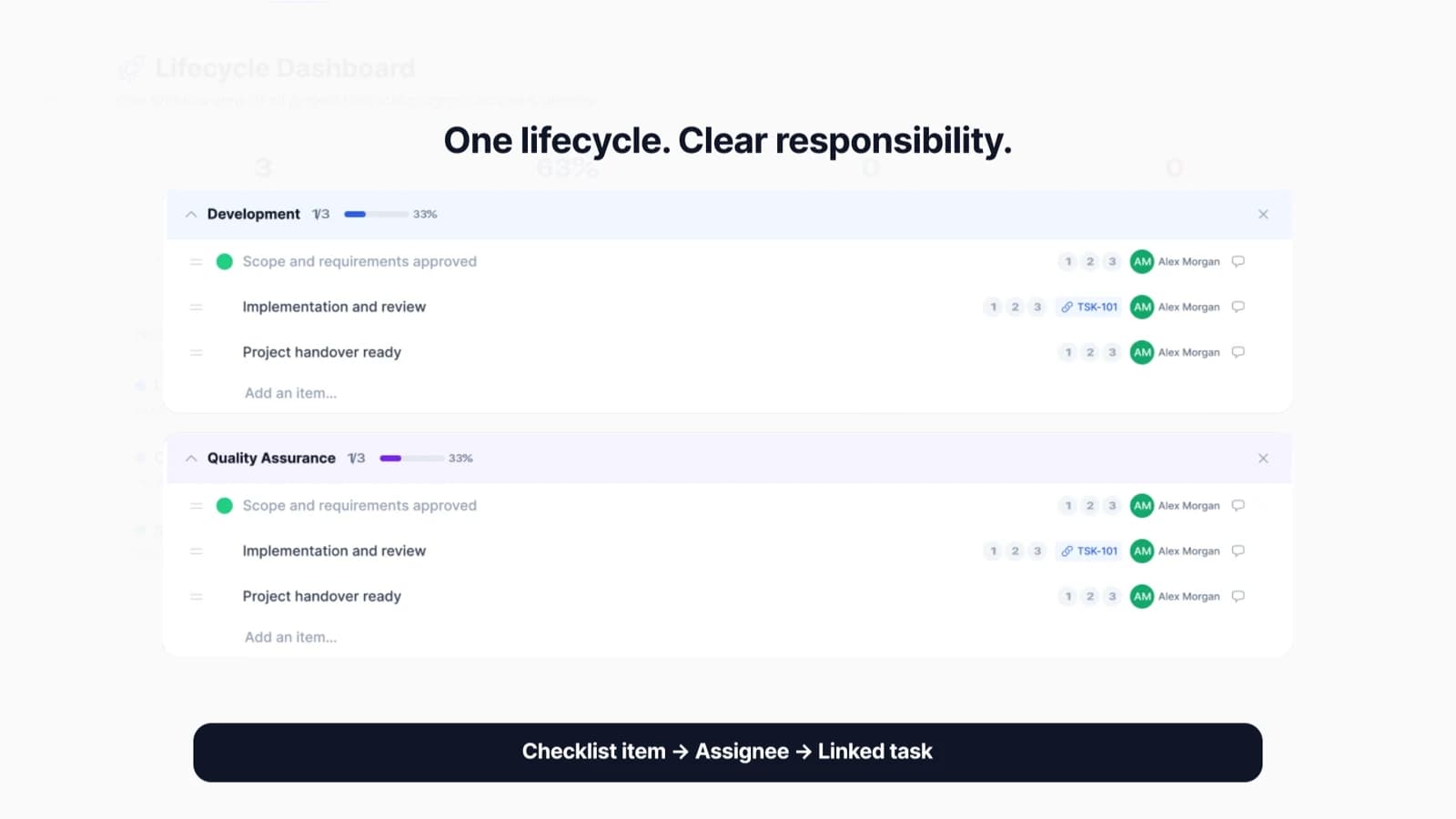Click Development's Project handover ready item text
The height and width of the screenshot is (819, 1456).
click(321, 353)
